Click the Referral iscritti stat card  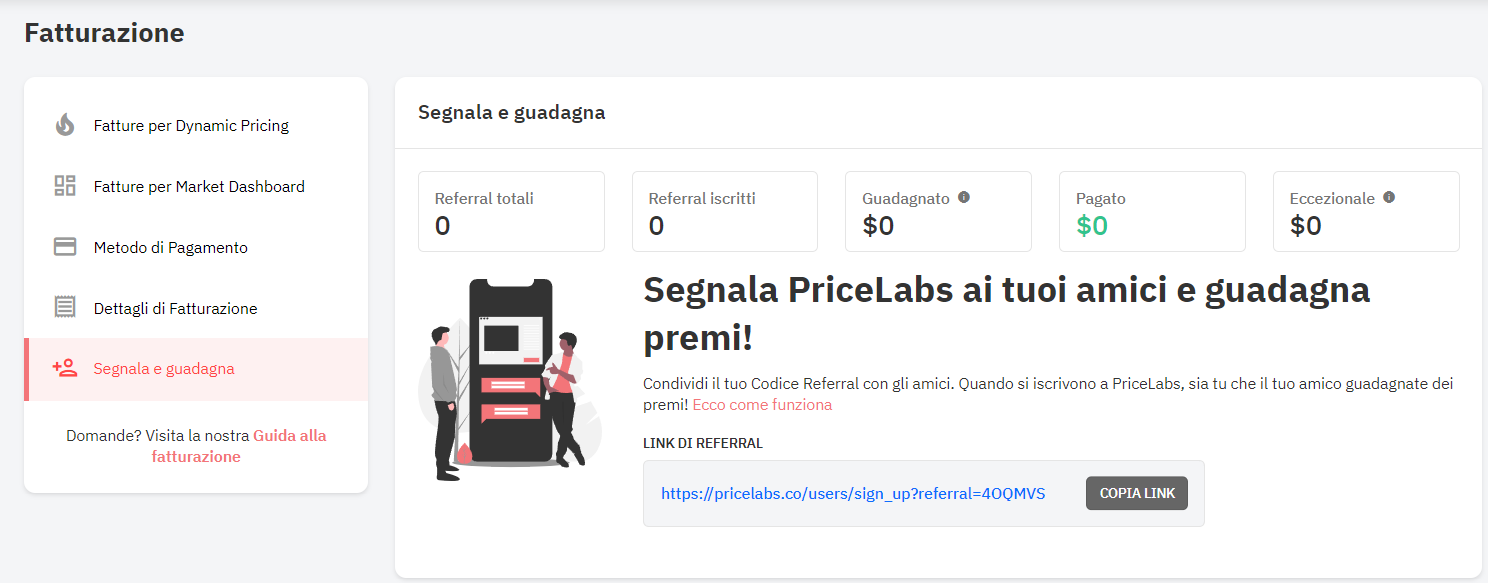(x=725, y=211)
